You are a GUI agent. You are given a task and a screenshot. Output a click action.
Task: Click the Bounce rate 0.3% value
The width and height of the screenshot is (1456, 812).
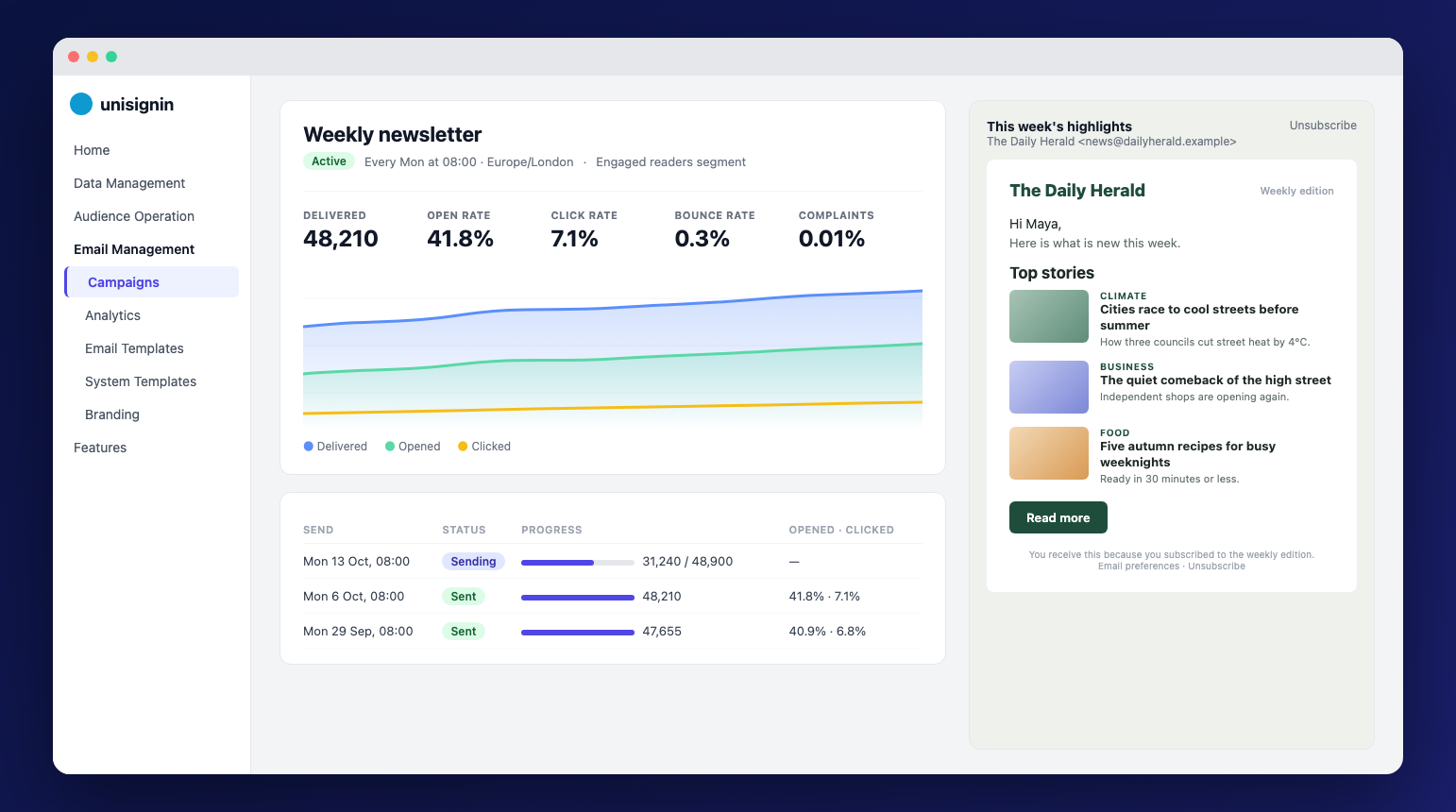point(702,239)
